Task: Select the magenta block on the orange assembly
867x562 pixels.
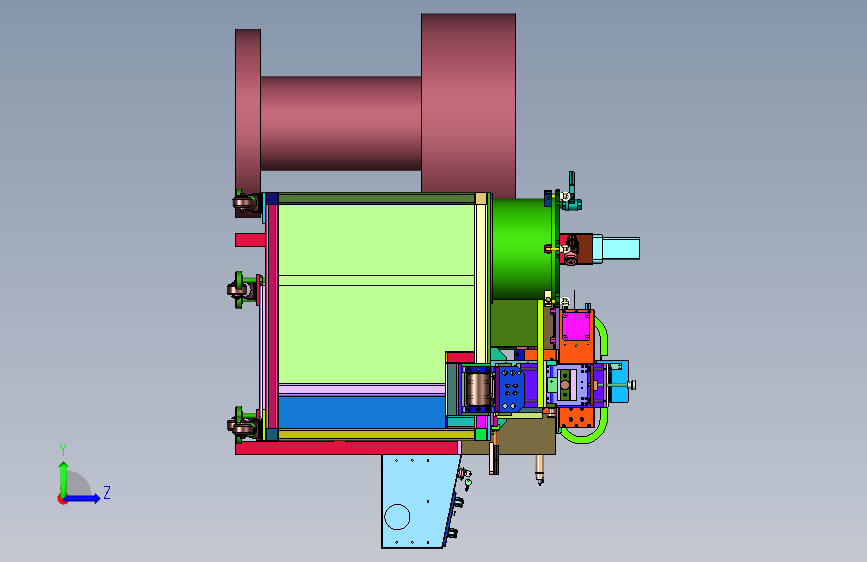Action: (x=576, y=326)
